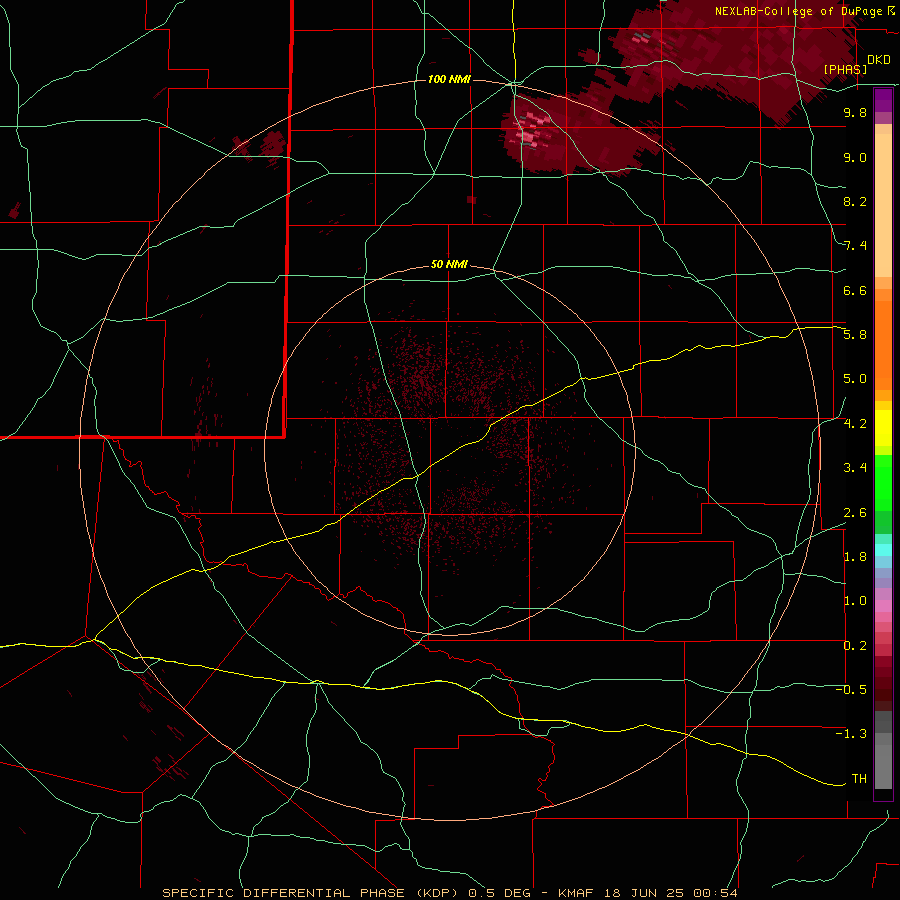Viewport: 900px width, 900px height.
Task: Click the 00:54 timestamp in the caption
Action: (715, 893)
